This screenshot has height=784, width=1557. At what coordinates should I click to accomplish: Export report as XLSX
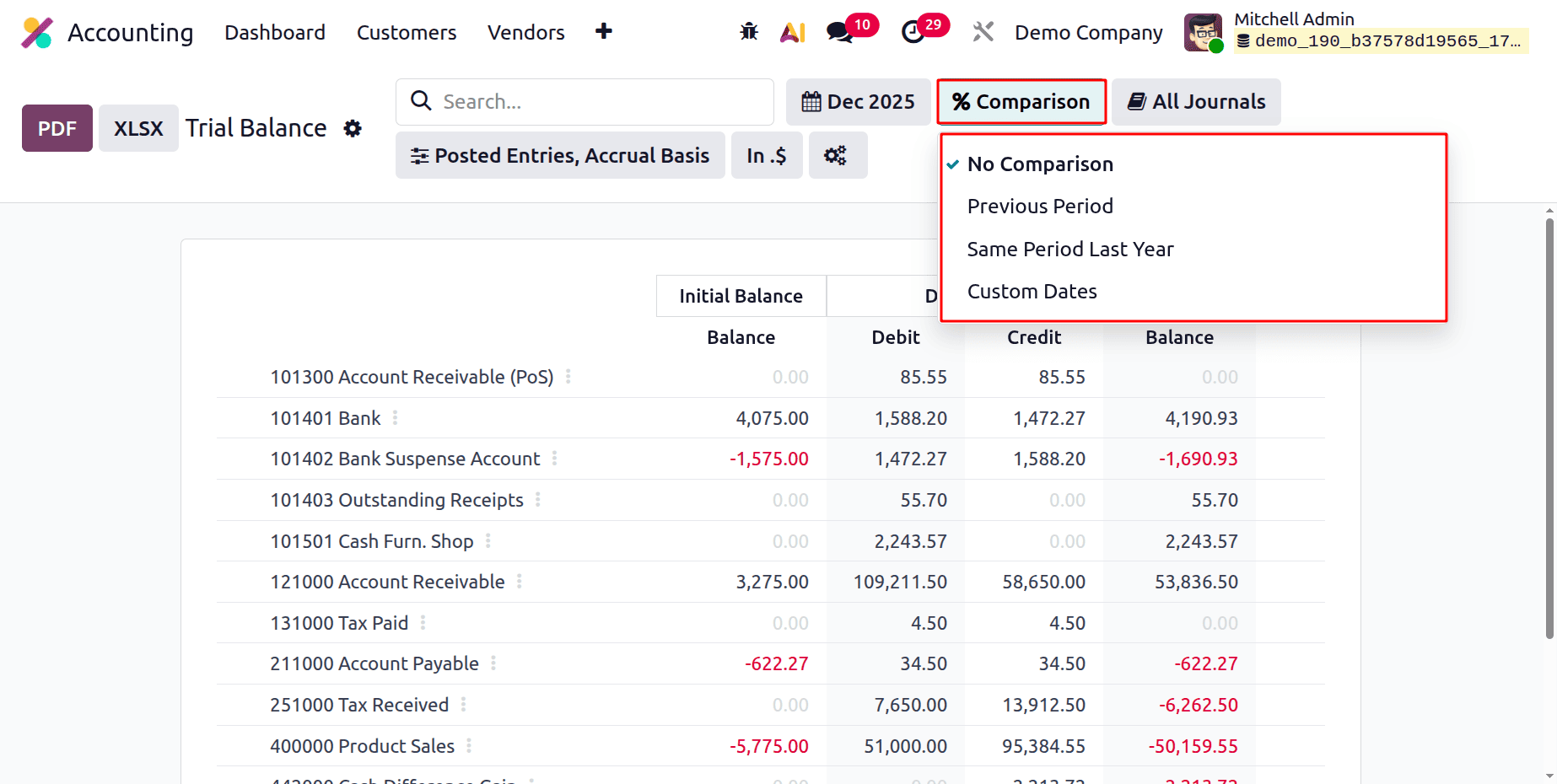click(x=138, y=128)
